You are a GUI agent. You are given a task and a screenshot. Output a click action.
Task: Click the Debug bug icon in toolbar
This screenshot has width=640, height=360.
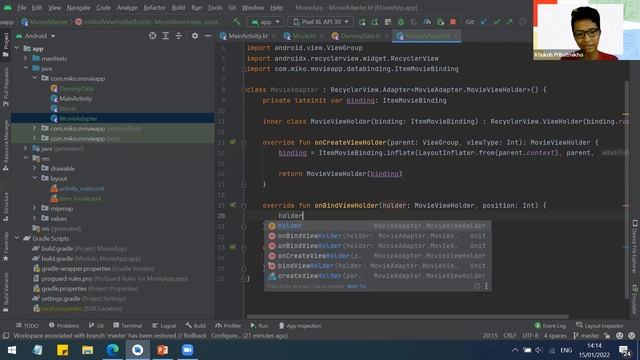(401, 22)
